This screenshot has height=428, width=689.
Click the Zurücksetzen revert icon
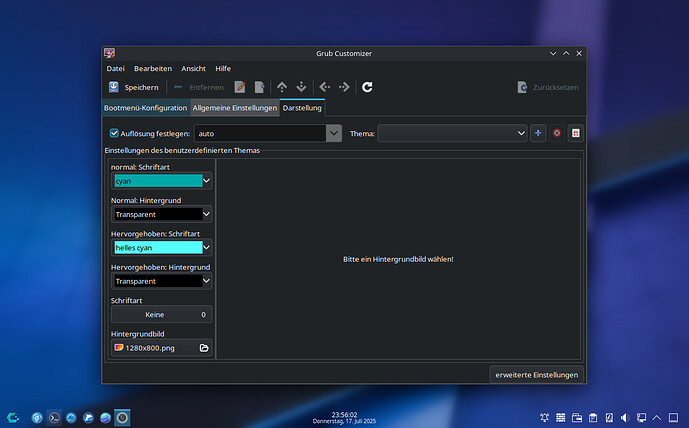coord(522,87)
